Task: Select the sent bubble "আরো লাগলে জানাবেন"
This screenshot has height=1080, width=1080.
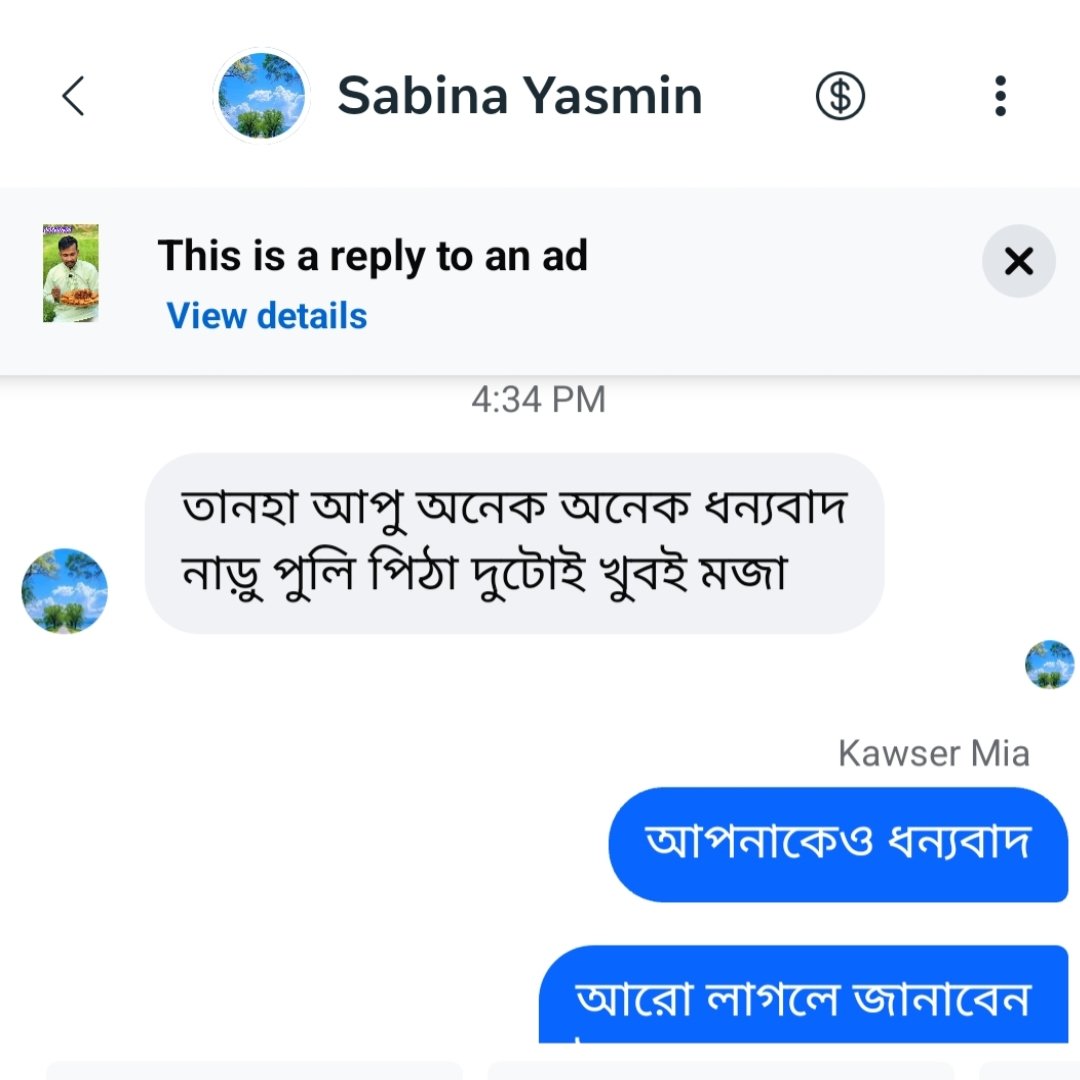Action: click(803, 994)
